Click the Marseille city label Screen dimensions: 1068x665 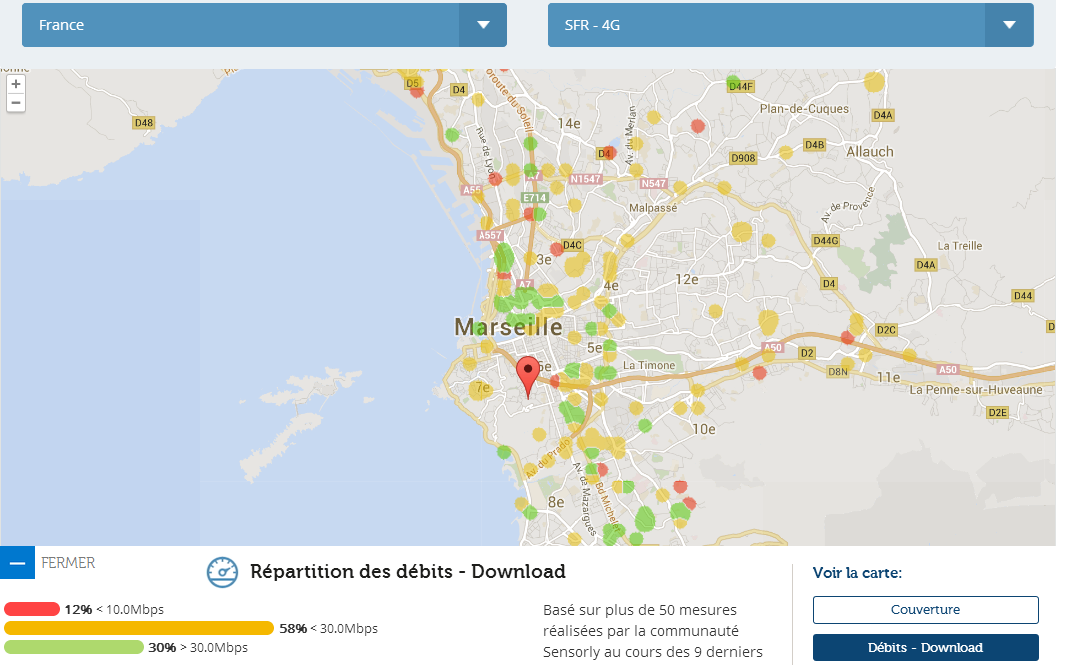(508, 327)
